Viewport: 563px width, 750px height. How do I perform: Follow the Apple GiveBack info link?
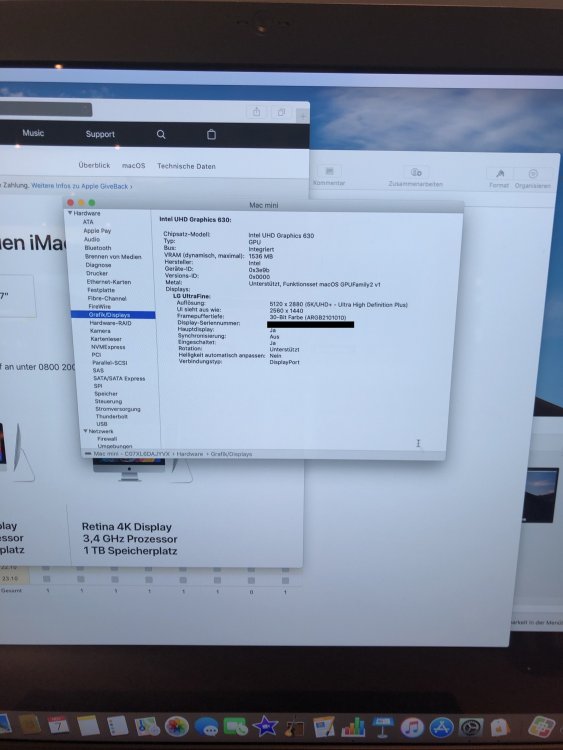82,186
